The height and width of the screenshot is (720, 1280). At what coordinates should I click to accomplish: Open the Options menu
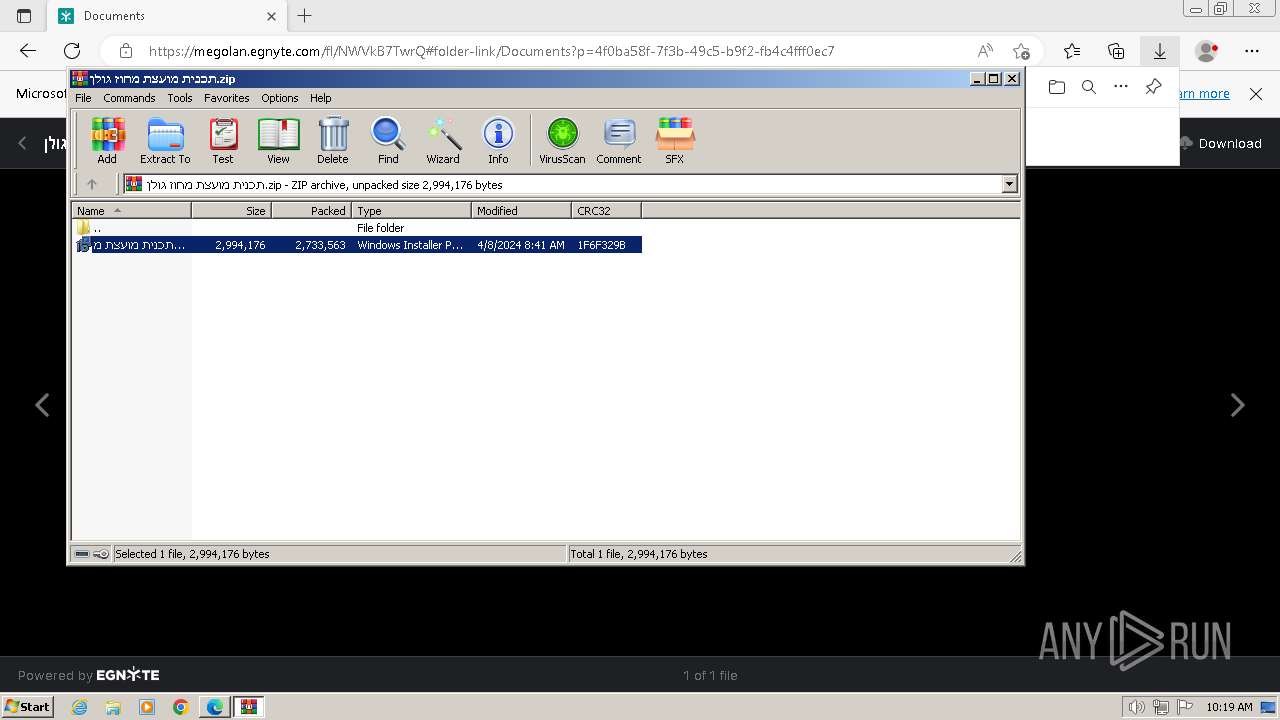point(280,98)
